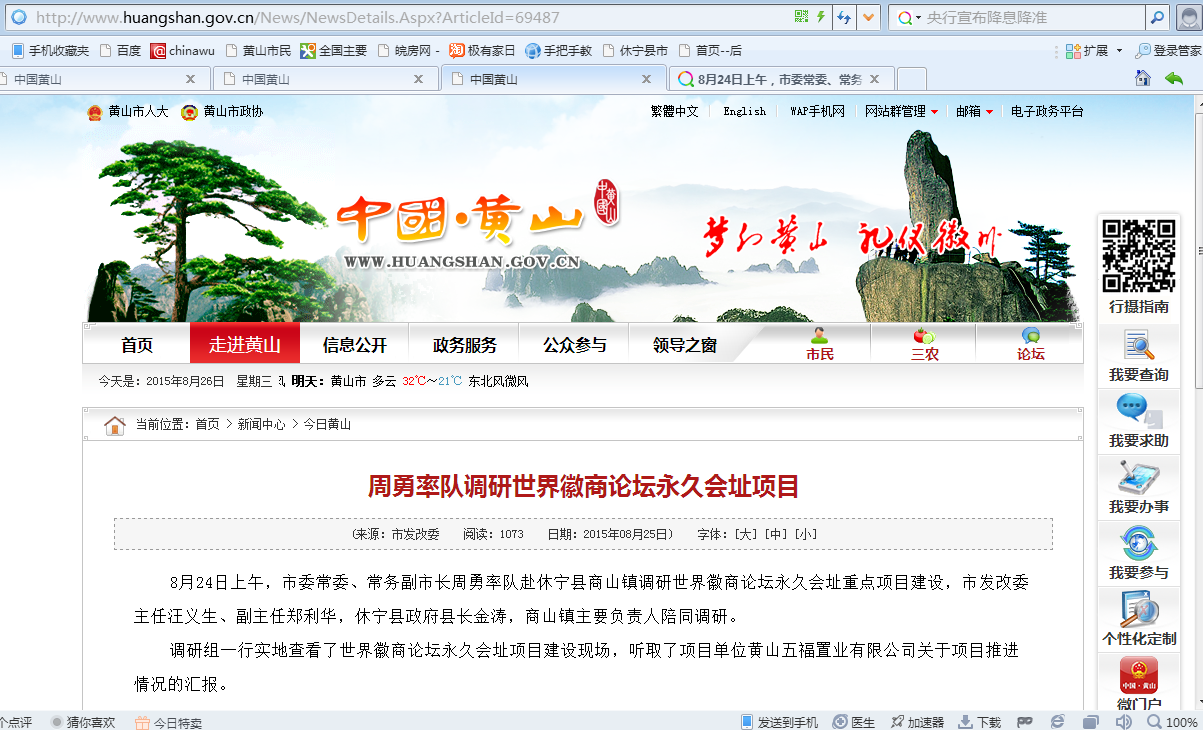
Task: Expand the 扩展 extensions dropdown
Action: [x=1119, y=51]
